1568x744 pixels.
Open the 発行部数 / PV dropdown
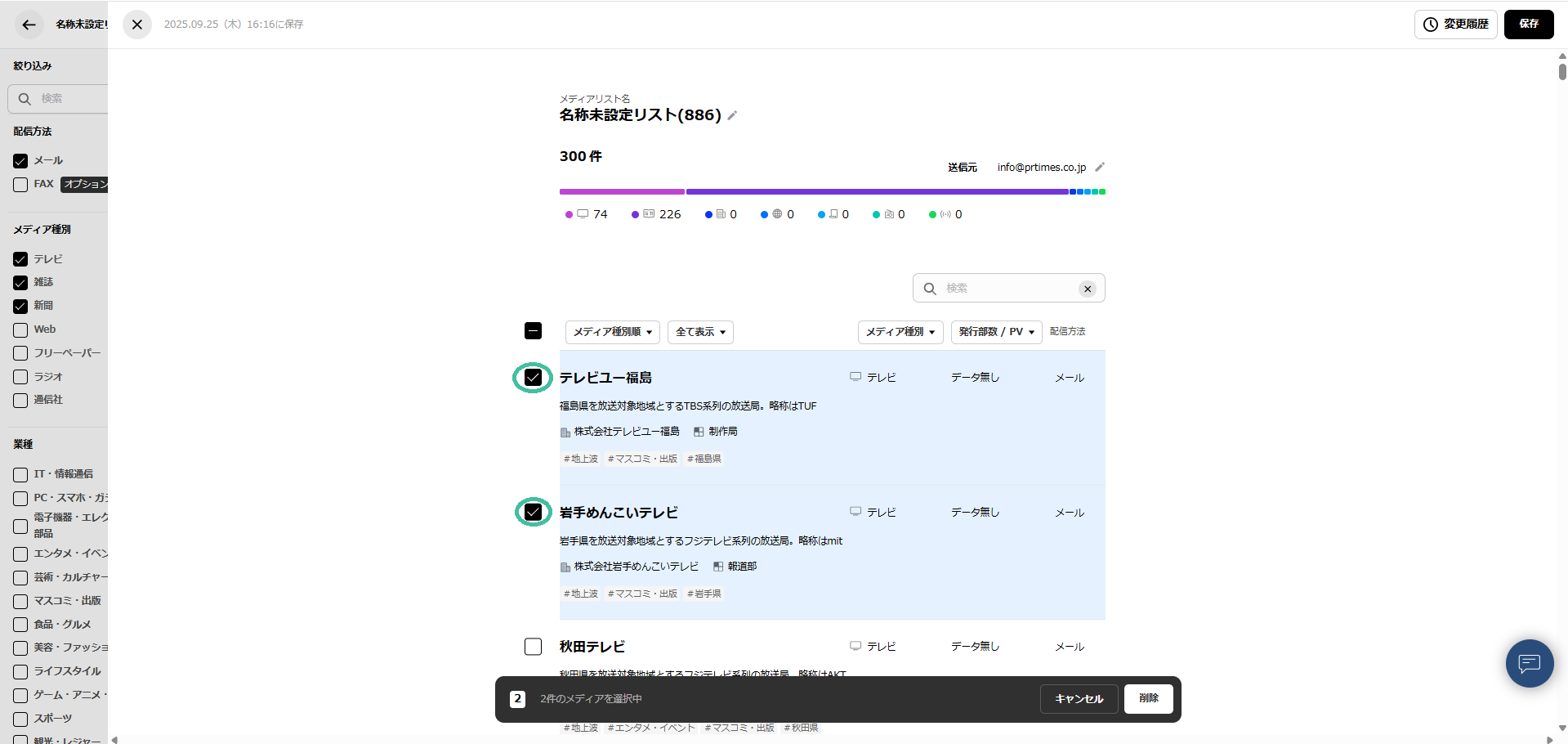pos(995,332)
